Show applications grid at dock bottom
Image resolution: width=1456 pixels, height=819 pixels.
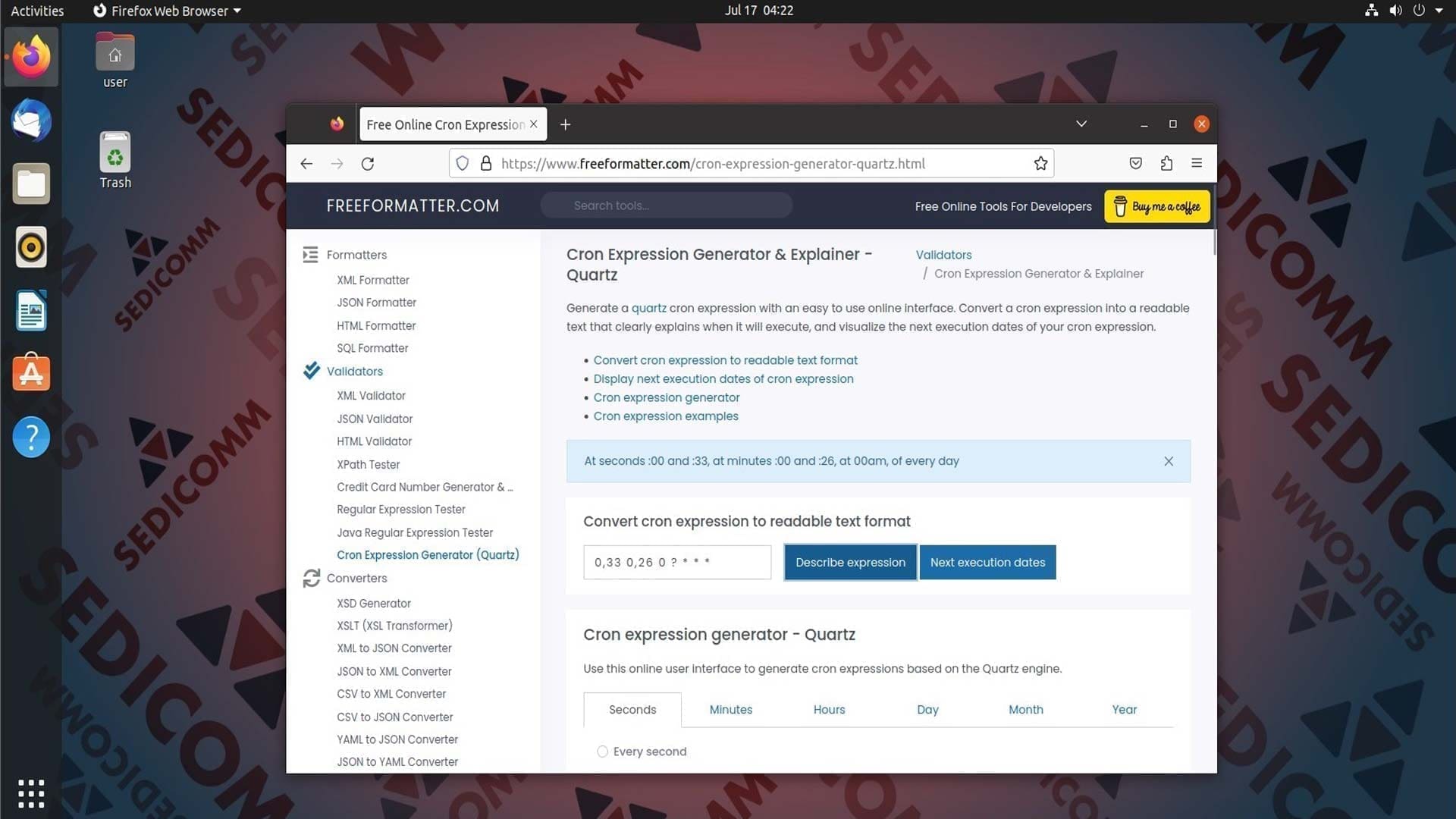[31, 793]
